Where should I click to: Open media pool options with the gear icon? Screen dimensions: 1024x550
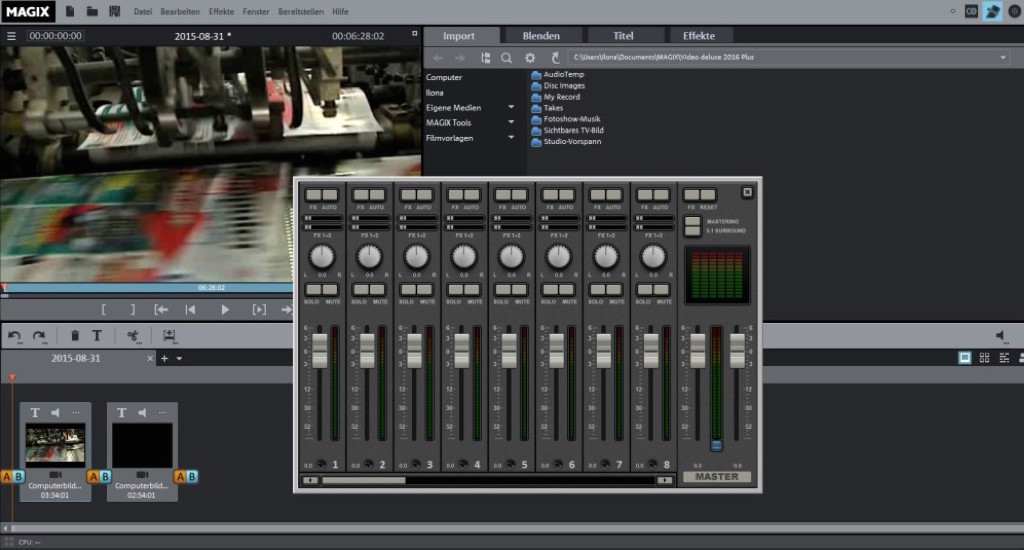click(x=530, y=58)
